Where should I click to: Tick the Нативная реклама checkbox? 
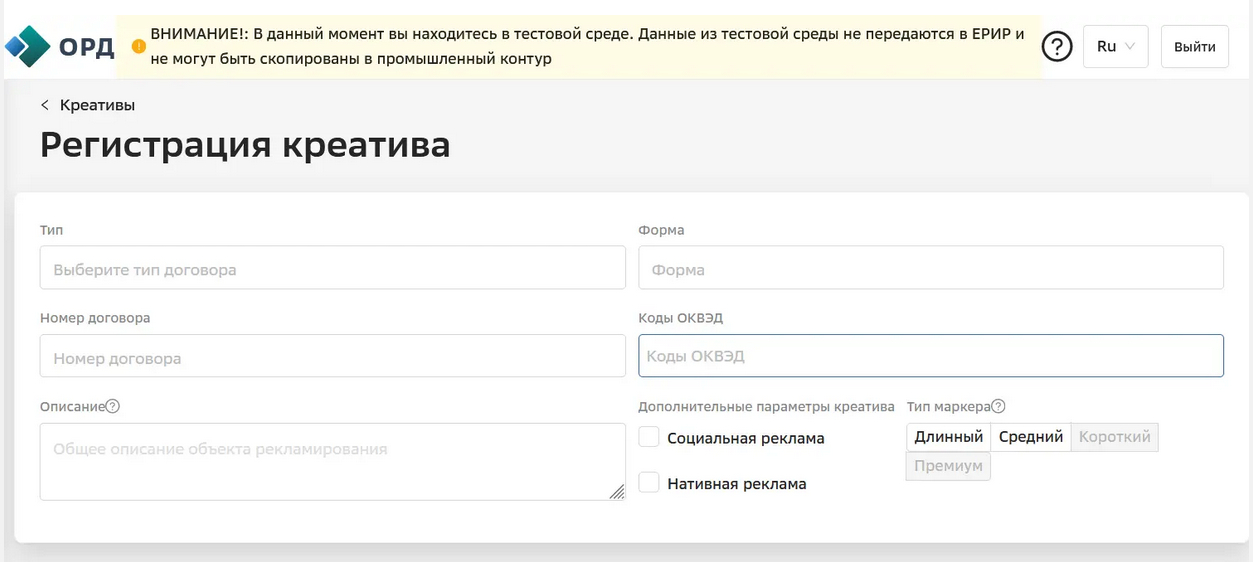649,483
